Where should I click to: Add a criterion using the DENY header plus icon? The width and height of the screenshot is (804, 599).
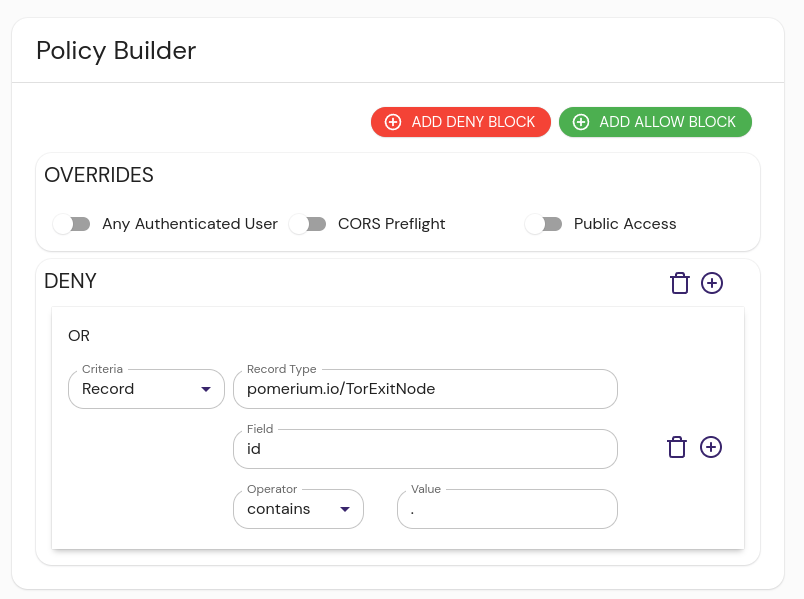712,283
